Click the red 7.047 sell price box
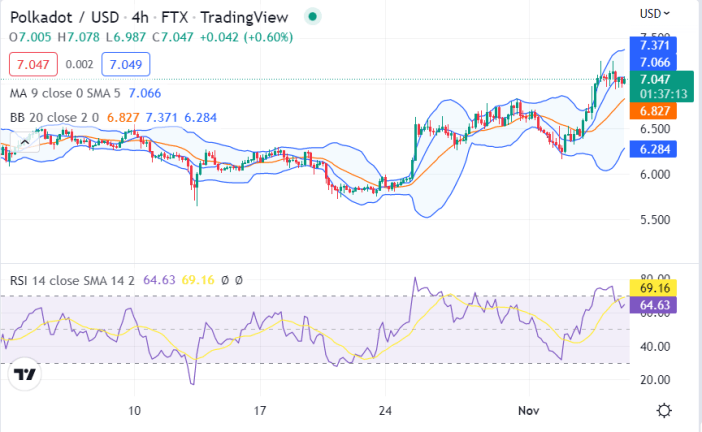702x432 pixels. coord(33,64)
